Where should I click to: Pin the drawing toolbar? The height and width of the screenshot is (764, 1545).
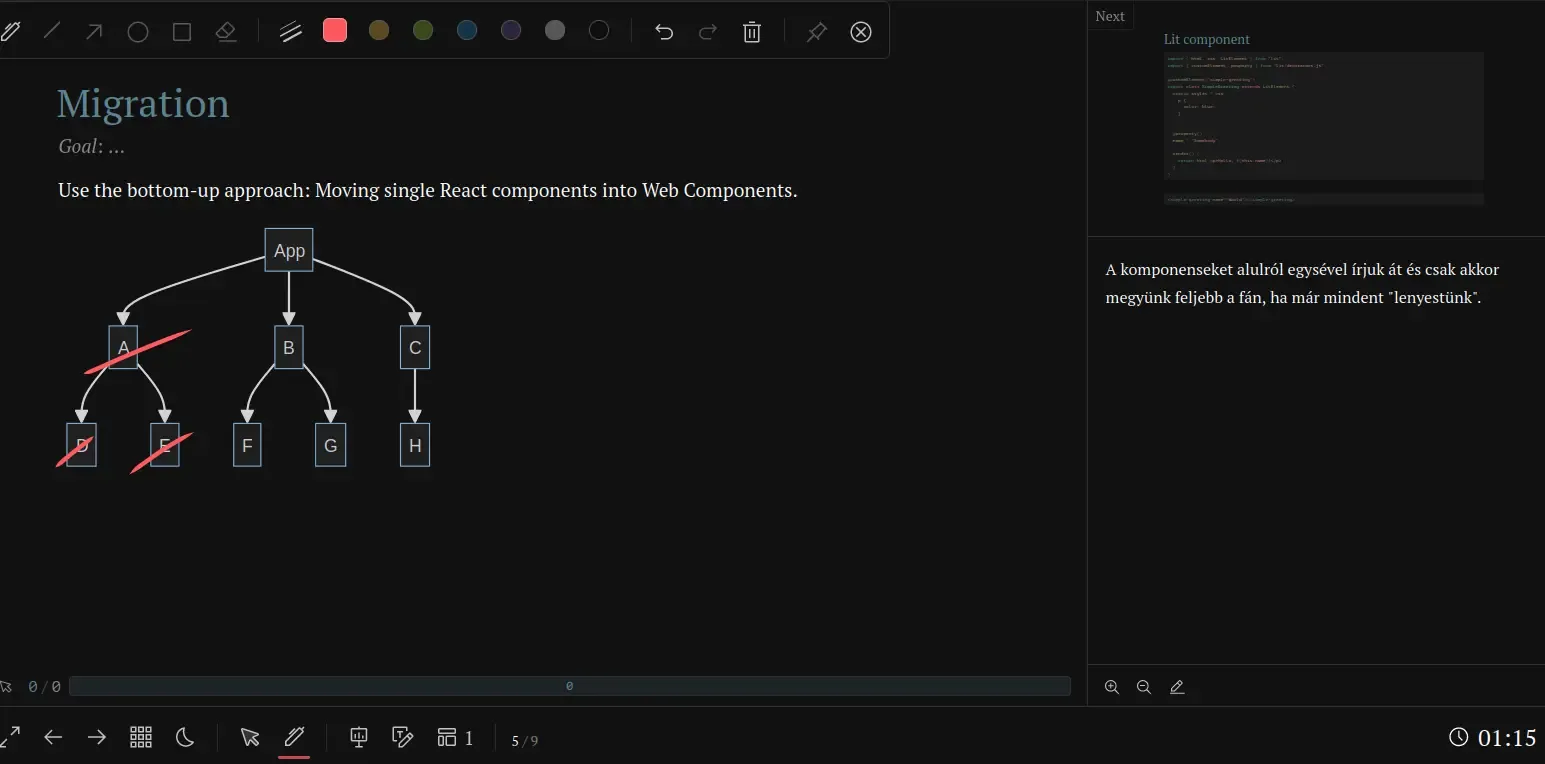pyautogui.click(x=816, y=31)
